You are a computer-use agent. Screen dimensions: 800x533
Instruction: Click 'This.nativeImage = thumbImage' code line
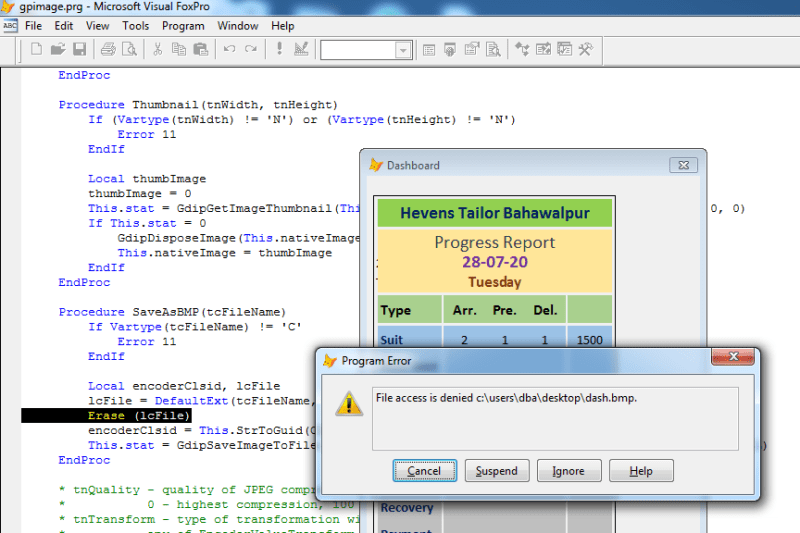coord(224,252)
